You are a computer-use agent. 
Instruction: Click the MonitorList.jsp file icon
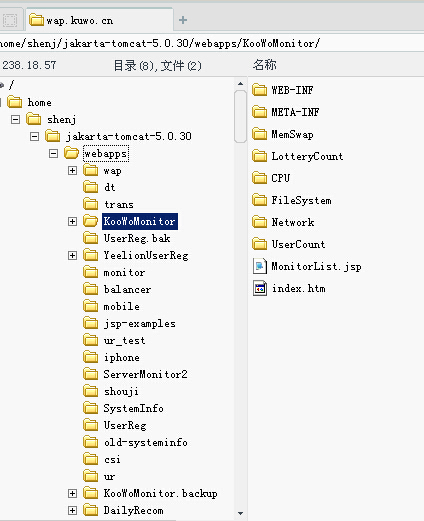point(260,266)
